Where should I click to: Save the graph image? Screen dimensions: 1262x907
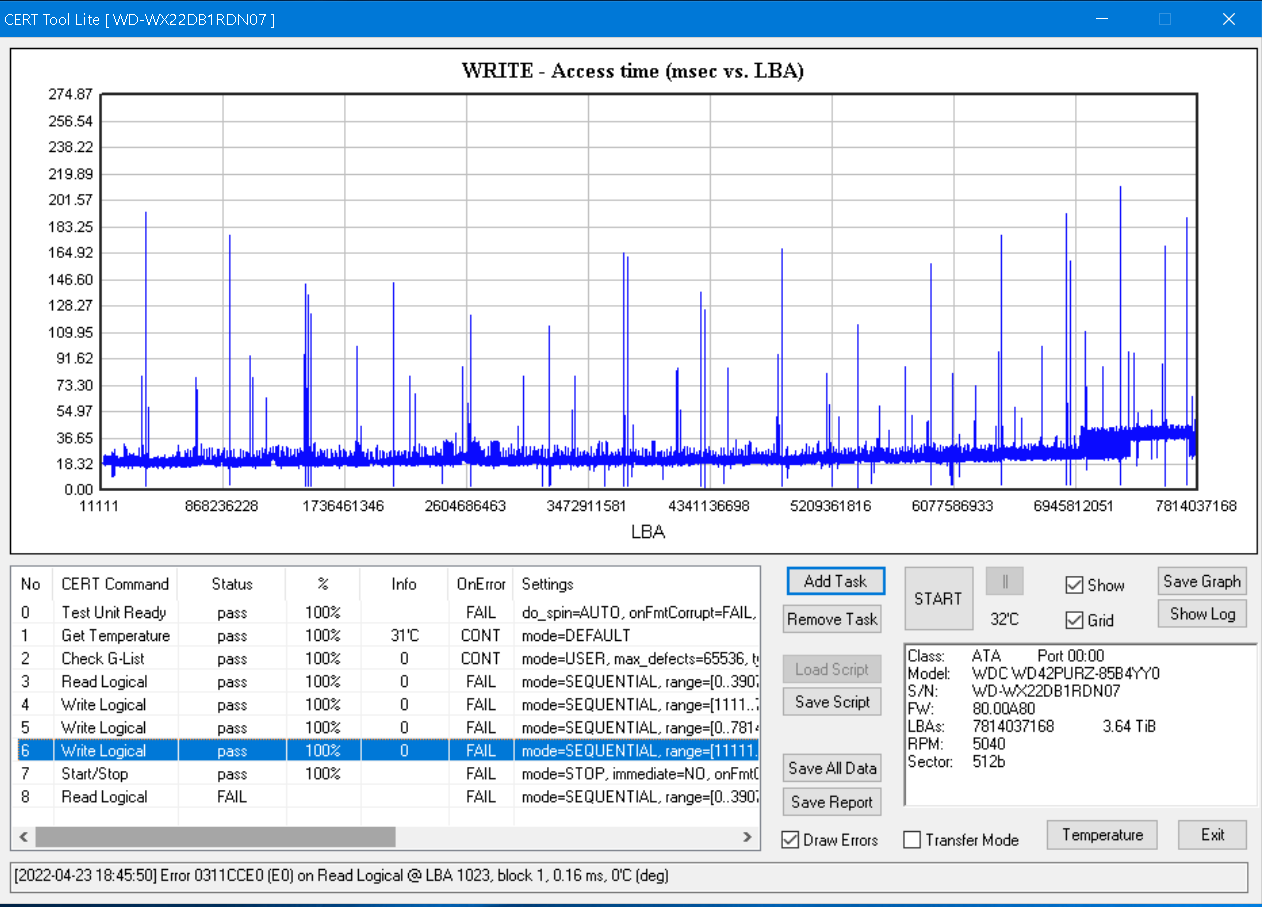point(1202,582)
